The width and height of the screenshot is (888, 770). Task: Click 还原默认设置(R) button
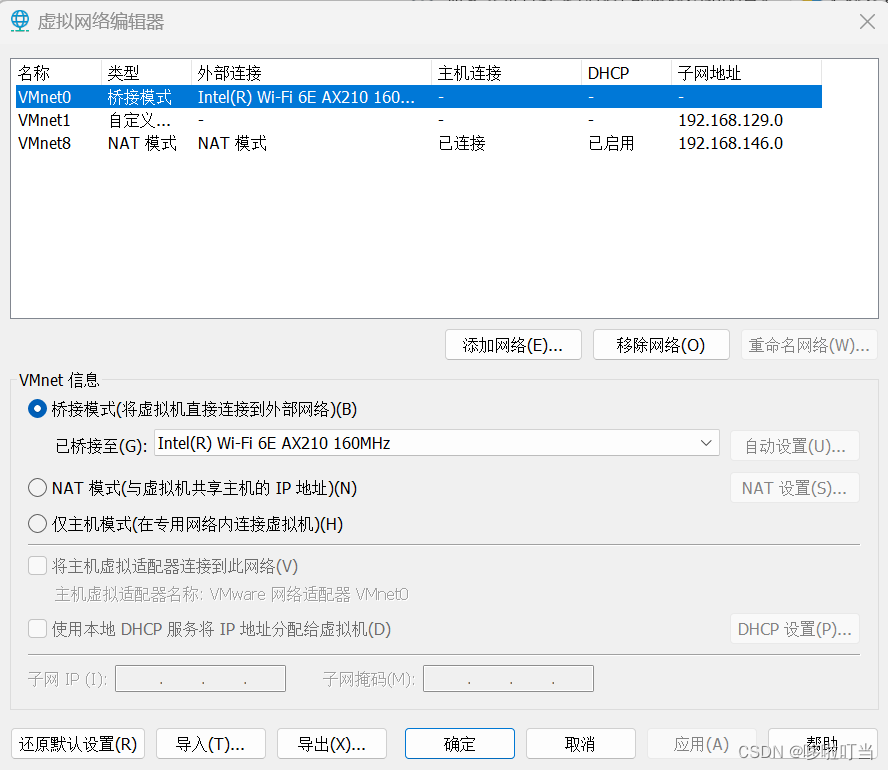point(78,743)
